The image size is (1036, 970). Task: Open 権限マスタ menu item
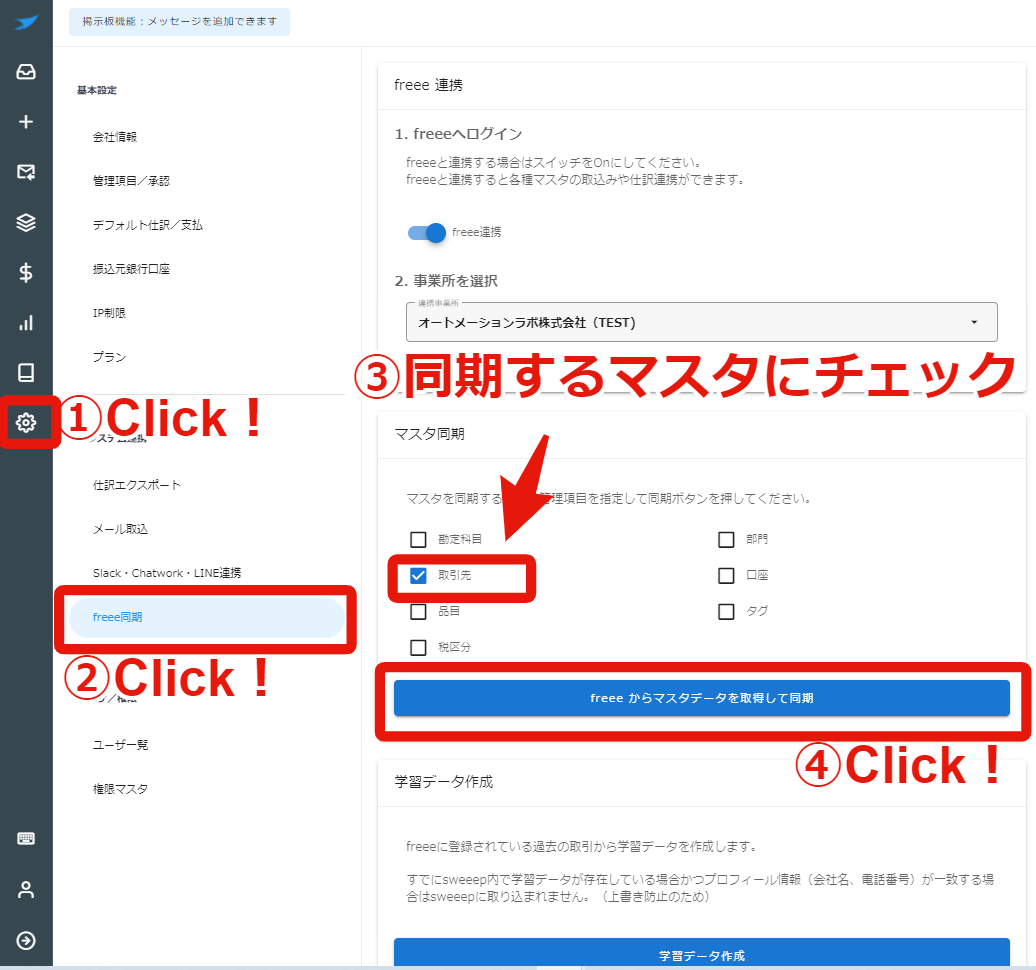[120, 789]
